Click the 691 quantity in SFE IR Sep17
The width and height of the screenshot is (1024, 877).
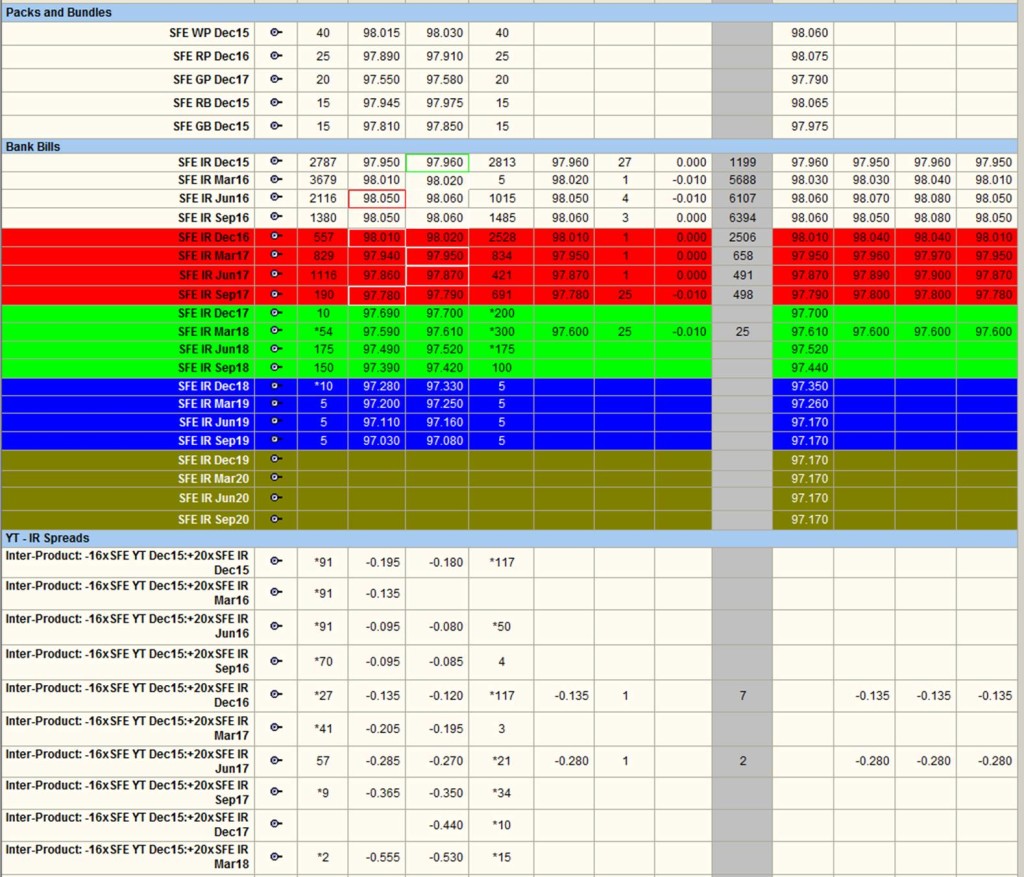click(x=502, y=295)
